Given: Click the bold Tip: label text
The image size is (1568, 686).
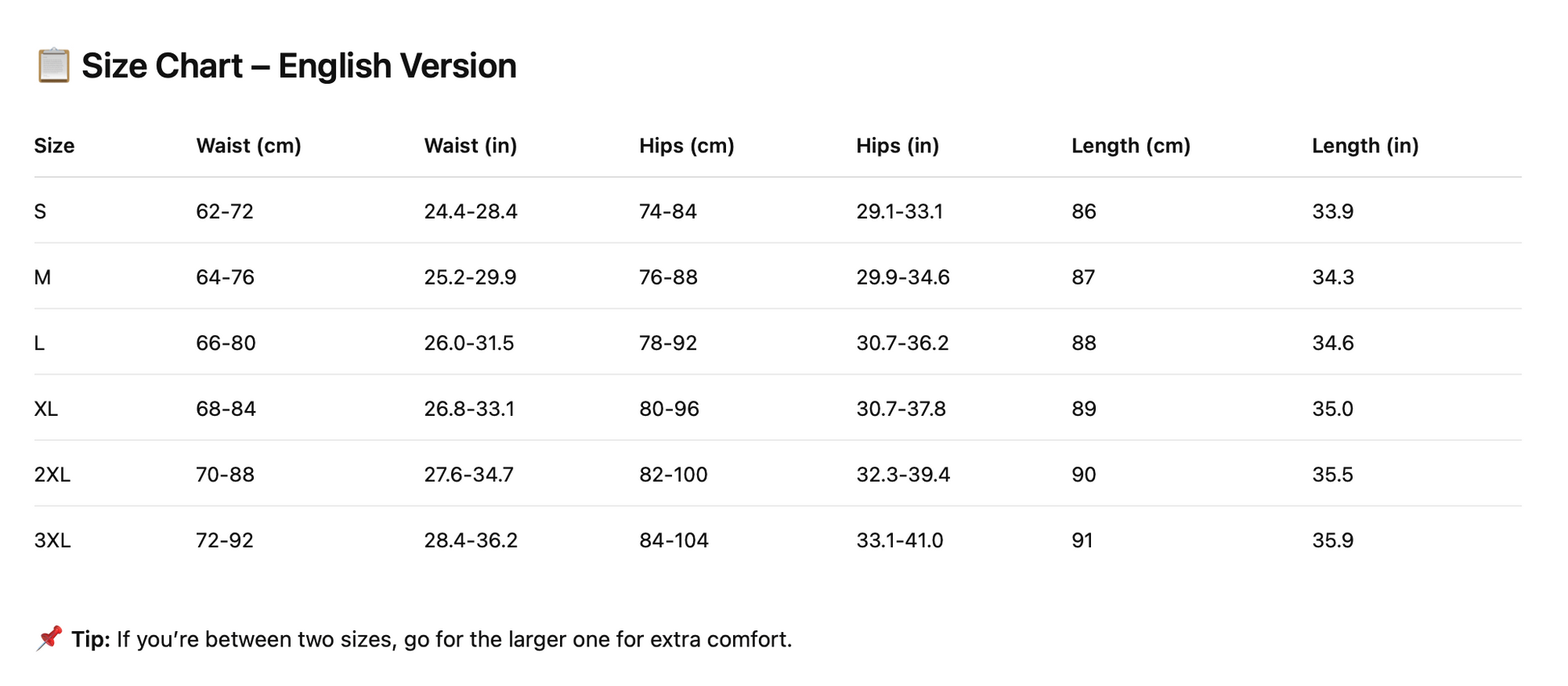Looking at the screenshot, I should click(90, 639).
